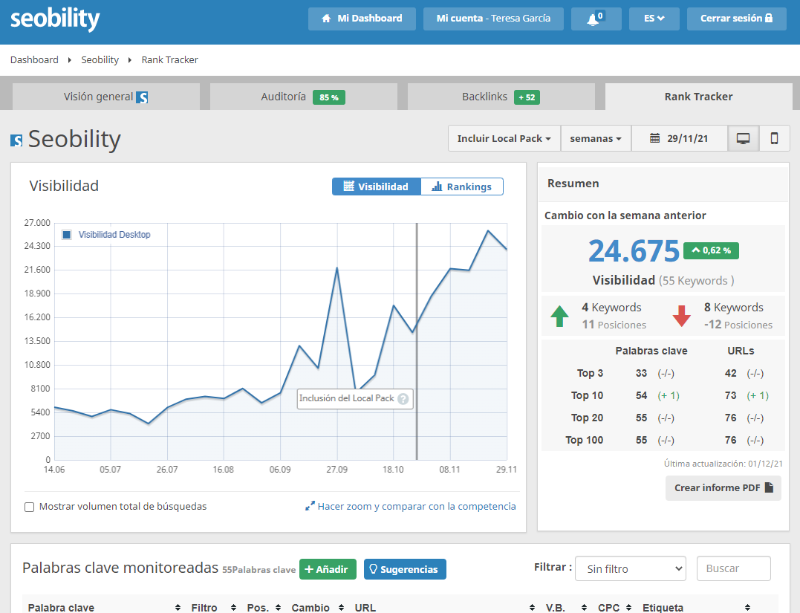
Task: Click Rank Tracker in the breadcrumb
Action: point(170,60)
